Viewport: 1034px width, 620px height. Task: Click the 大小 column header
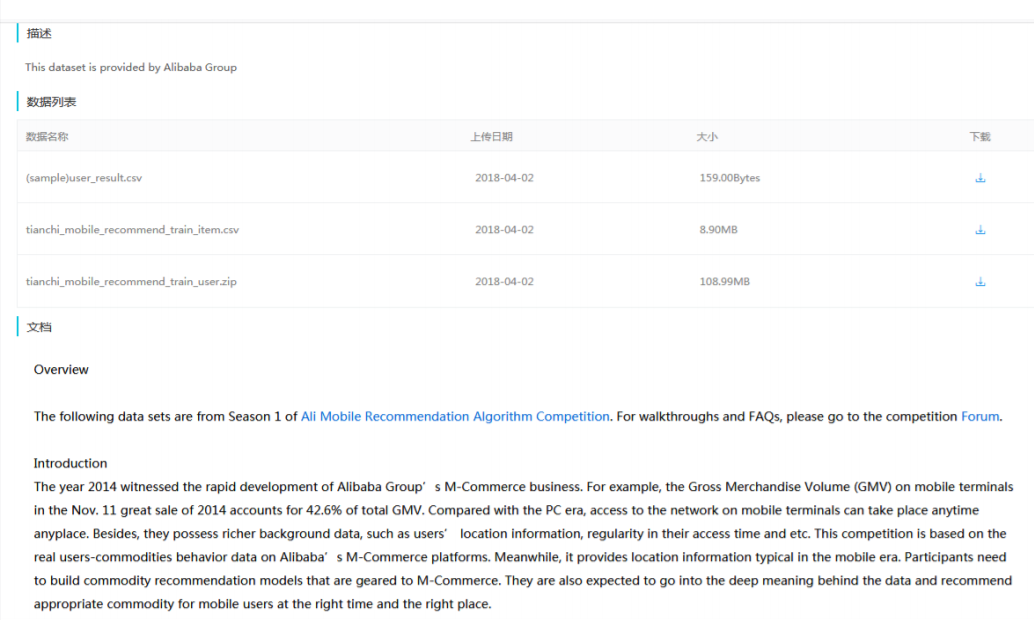[x=707, y=137]
